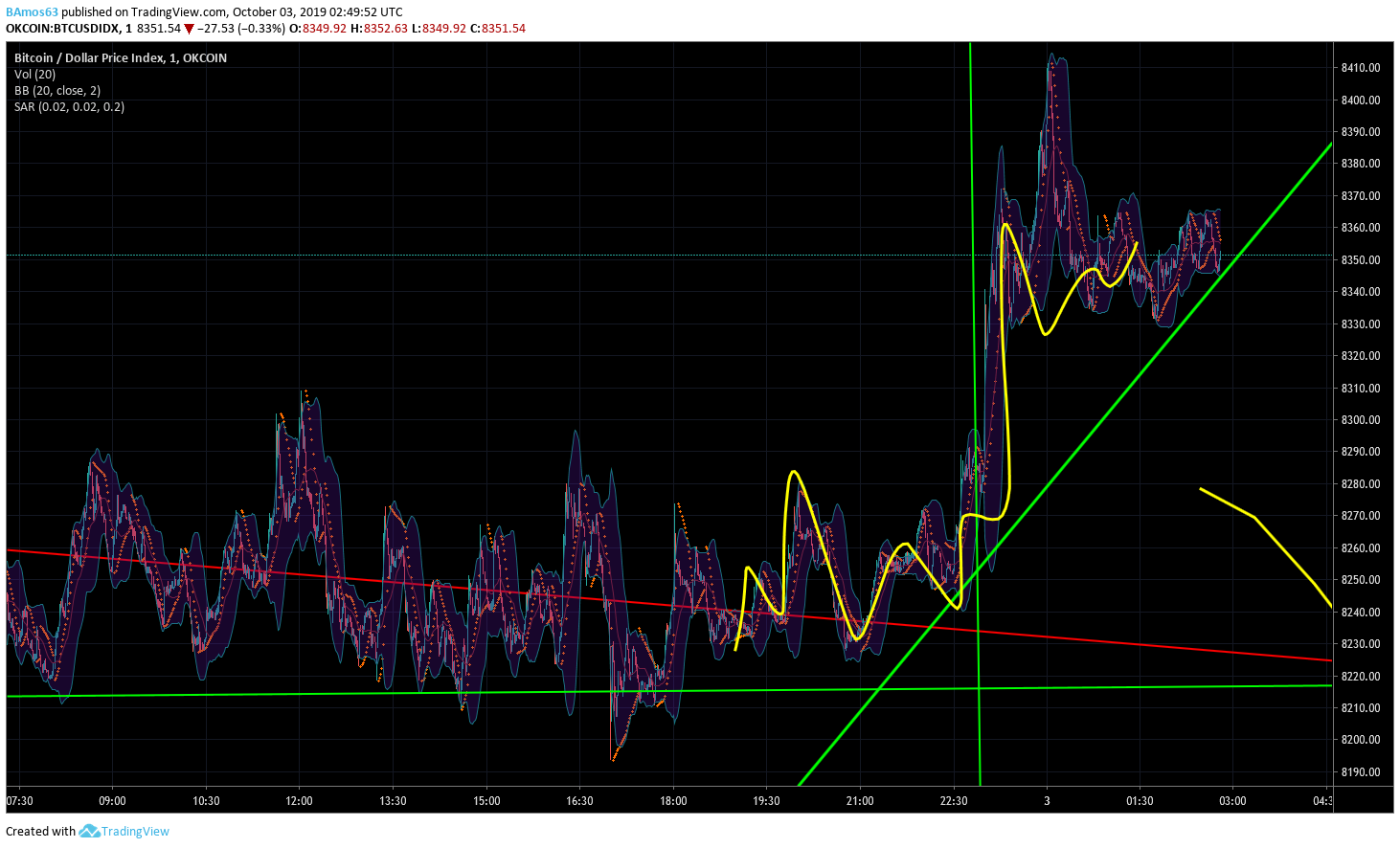Select the SAR (0.02, 0.02, 0.2) indicator label
This screenshot has width=1400, height=848.
tap(69, 106)
